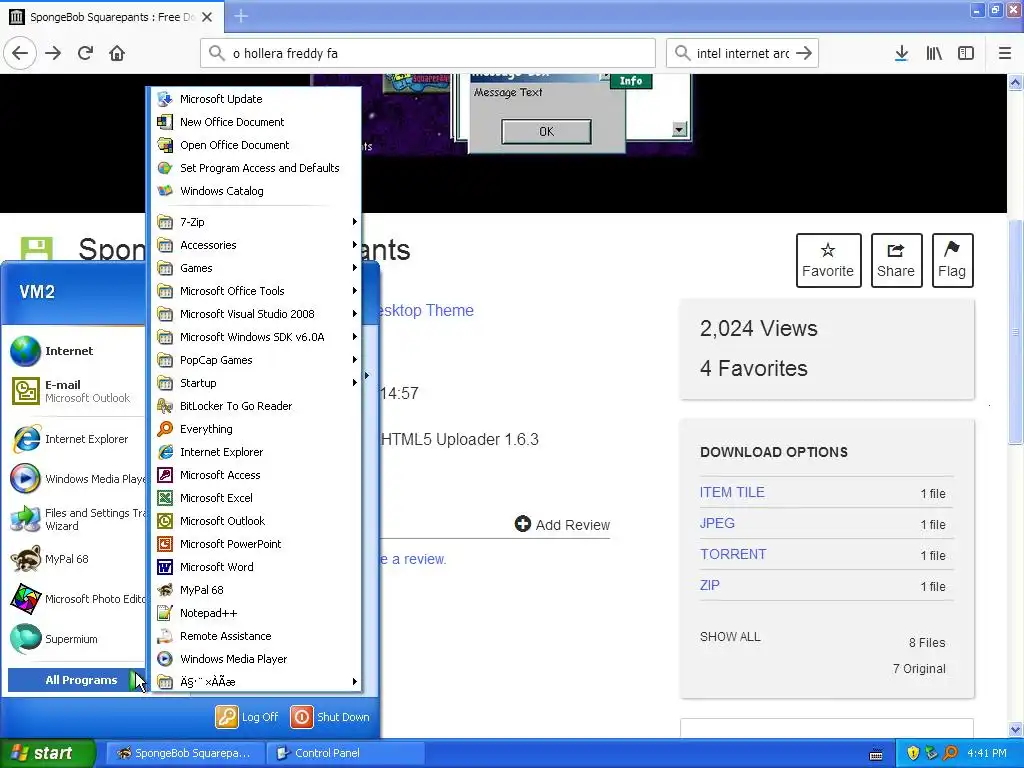The image size is (1024, 768).
Task: Click the Log Off button
Action: [247, 717]
